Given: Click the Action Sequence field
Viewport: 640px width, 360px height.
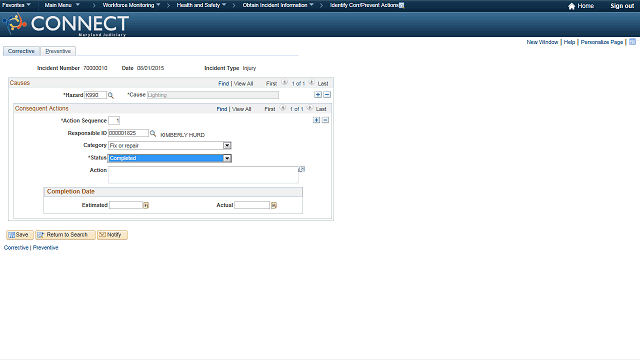Looking at the screenshot, I should coord(114,120).
